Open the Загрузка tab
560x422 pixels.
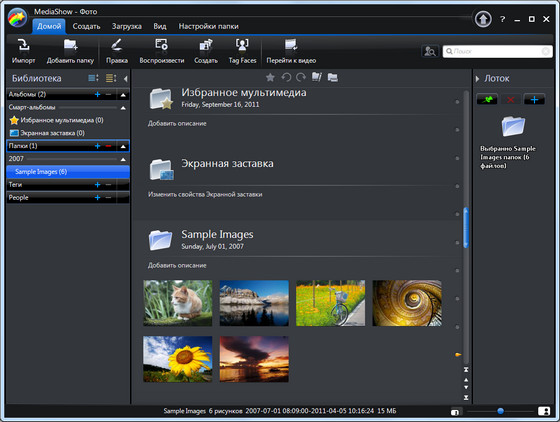127,26
